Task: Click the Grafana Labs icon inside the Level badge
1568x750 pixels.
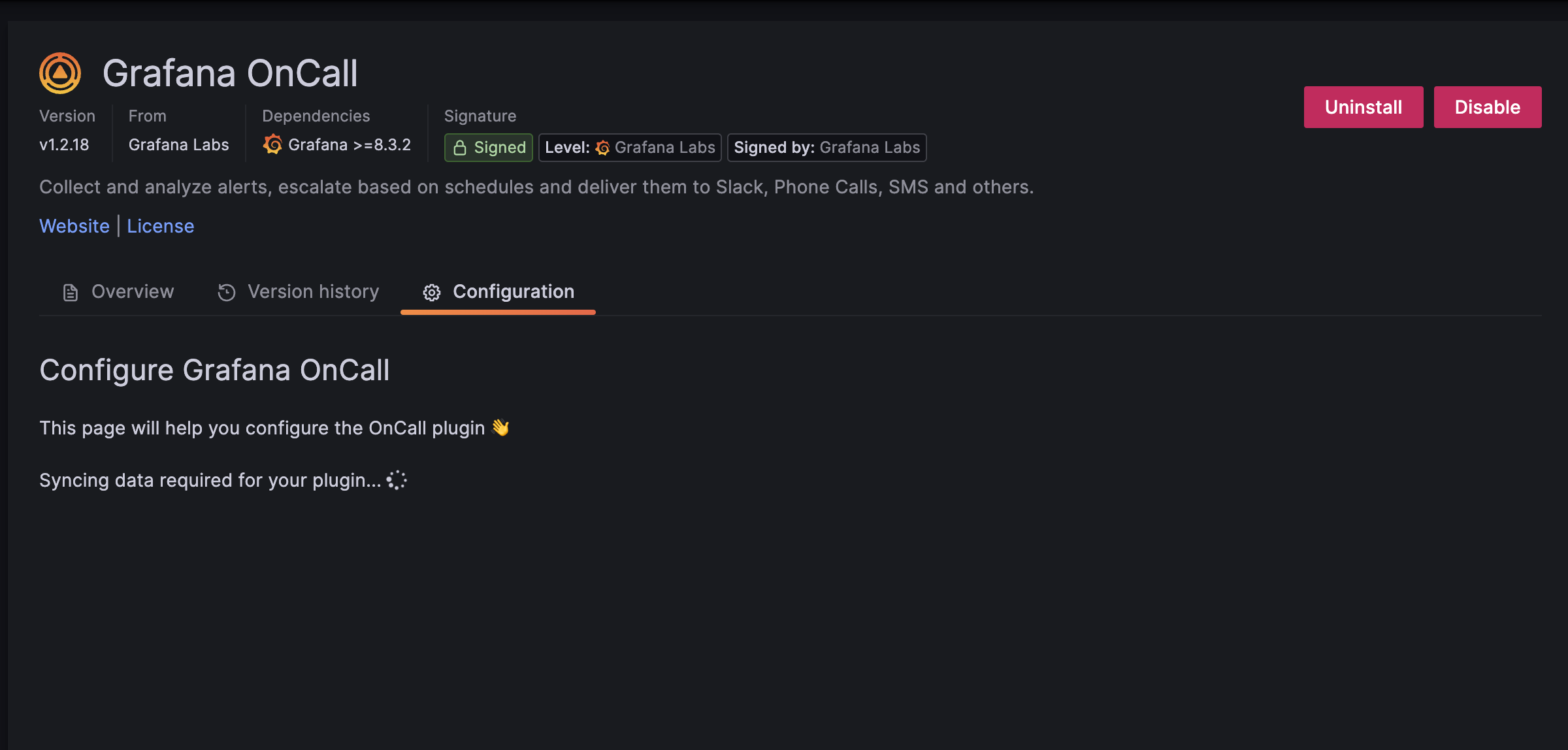Action: click(x=603, y=147)
